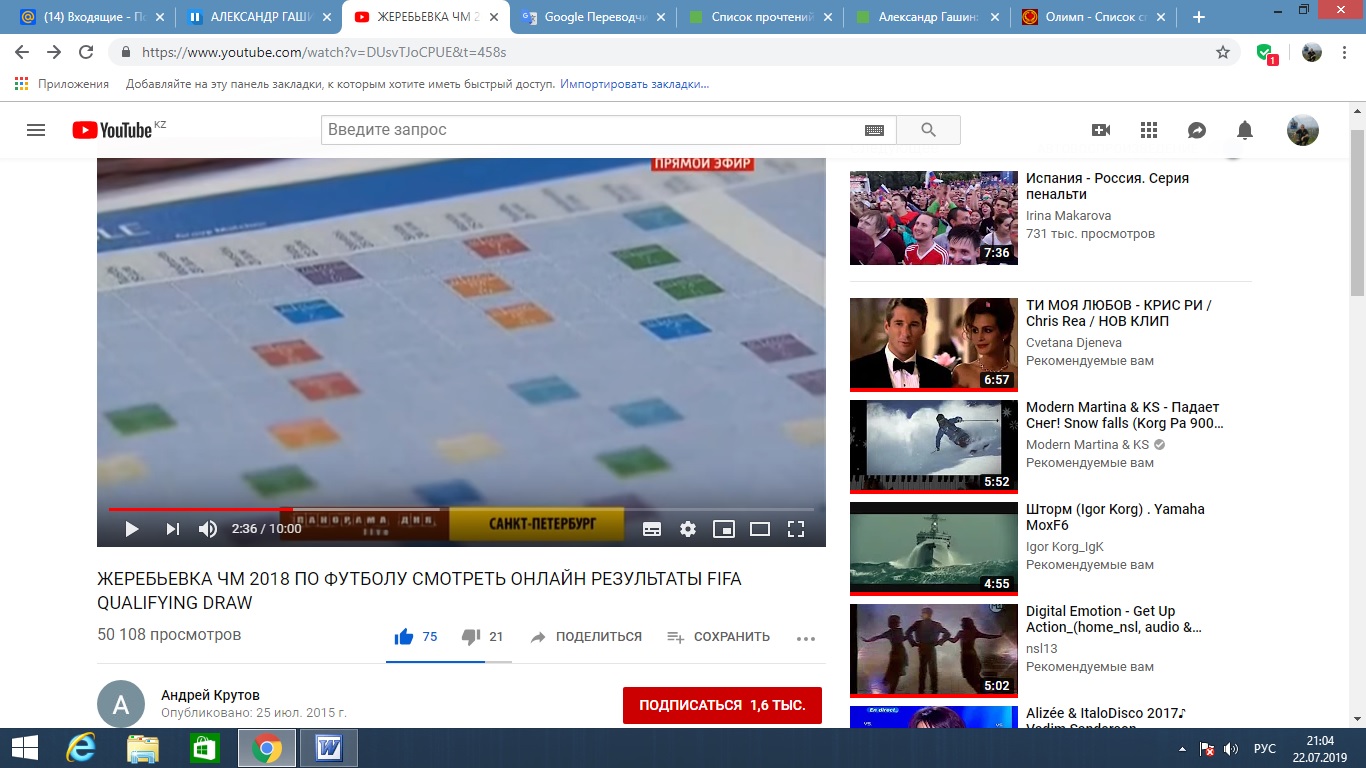This screenshot has height=768, width=1366.
Task: Click ПОДЕЛИТЬСЯ share button
Action: (586, 636)
